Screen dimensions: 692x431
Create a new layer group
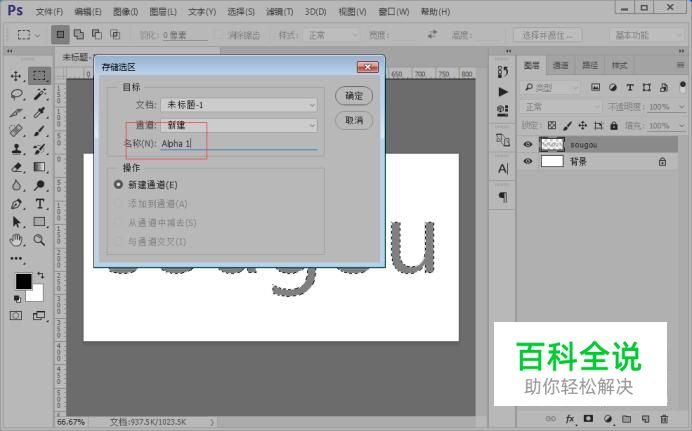pos(626,419)
